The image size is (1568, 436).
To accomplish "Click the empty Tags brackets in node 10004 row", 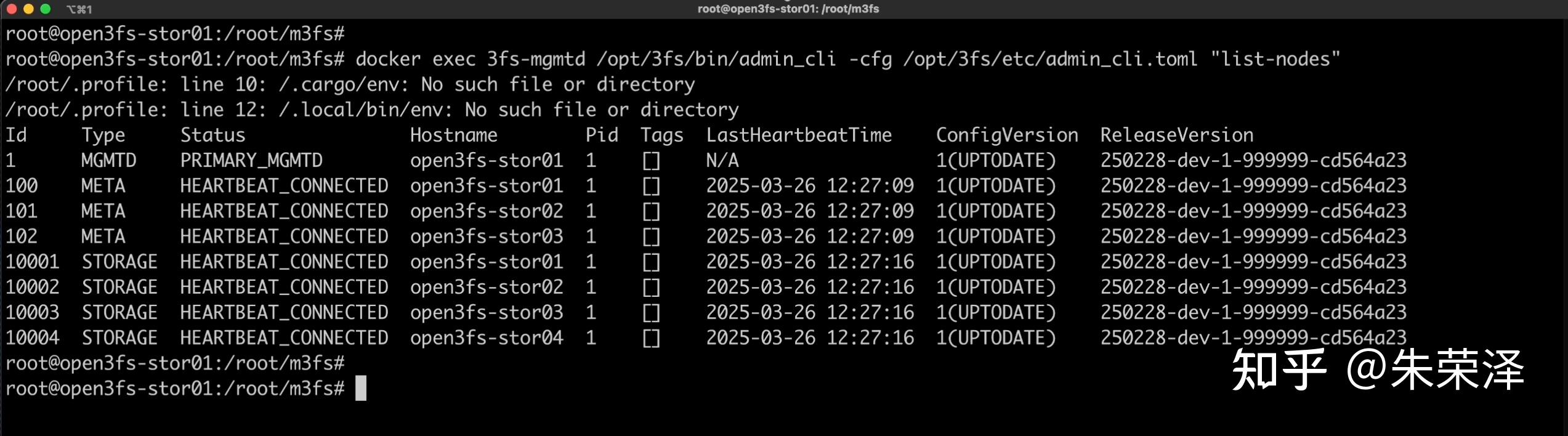I will click(651, 338).
